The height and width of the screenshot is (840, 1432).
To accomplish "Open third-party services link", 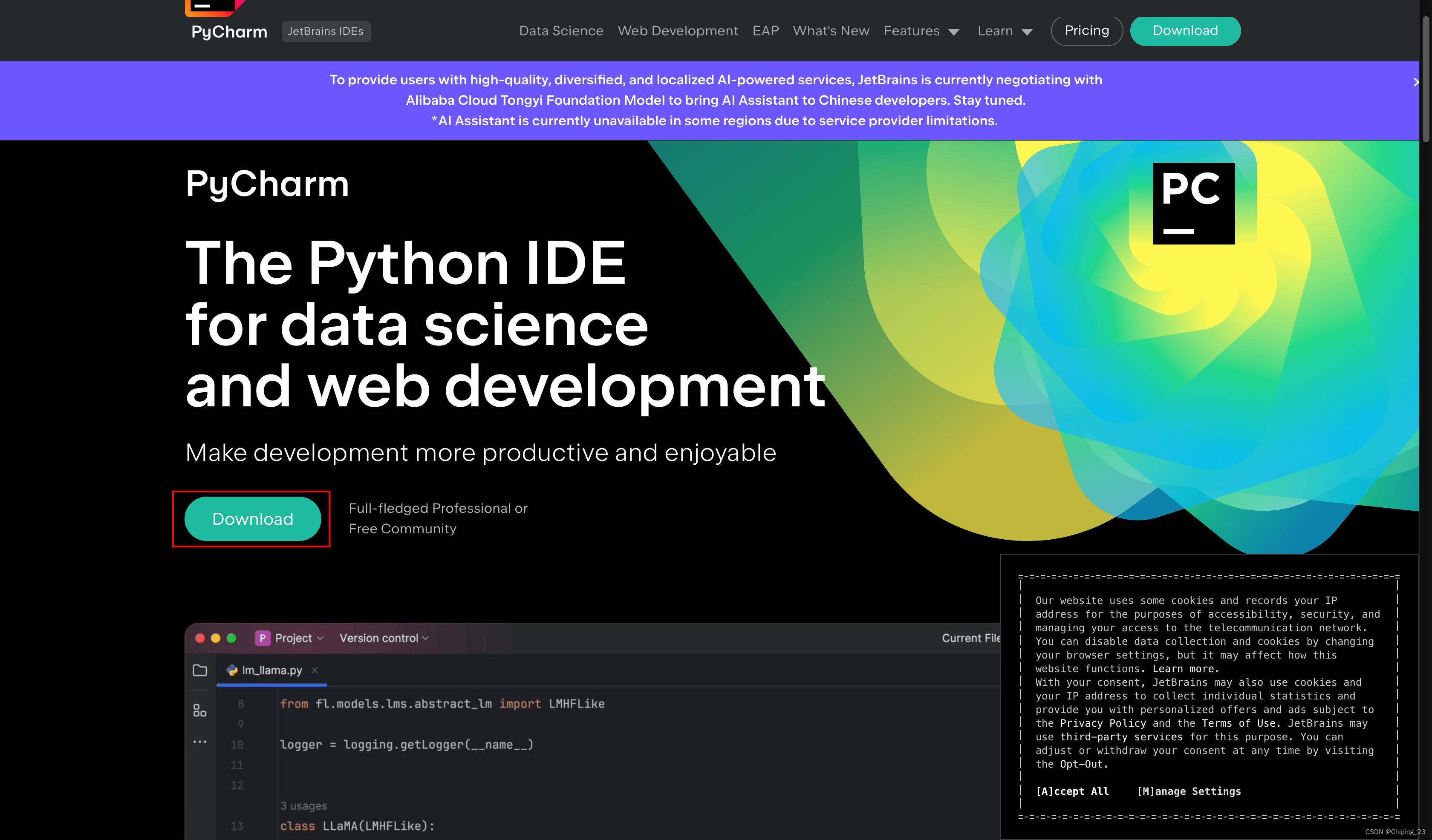I will [x=1122, y=736].
